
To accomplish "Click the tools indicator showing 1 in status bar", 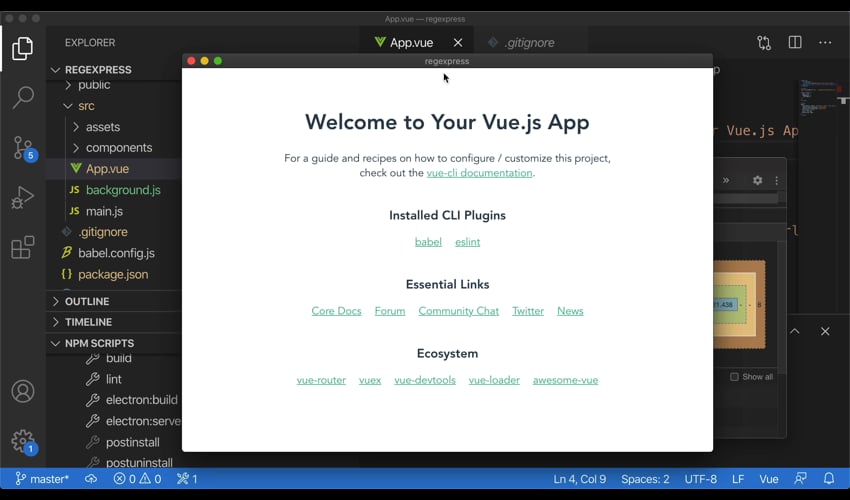I will (x=187, y=479).
